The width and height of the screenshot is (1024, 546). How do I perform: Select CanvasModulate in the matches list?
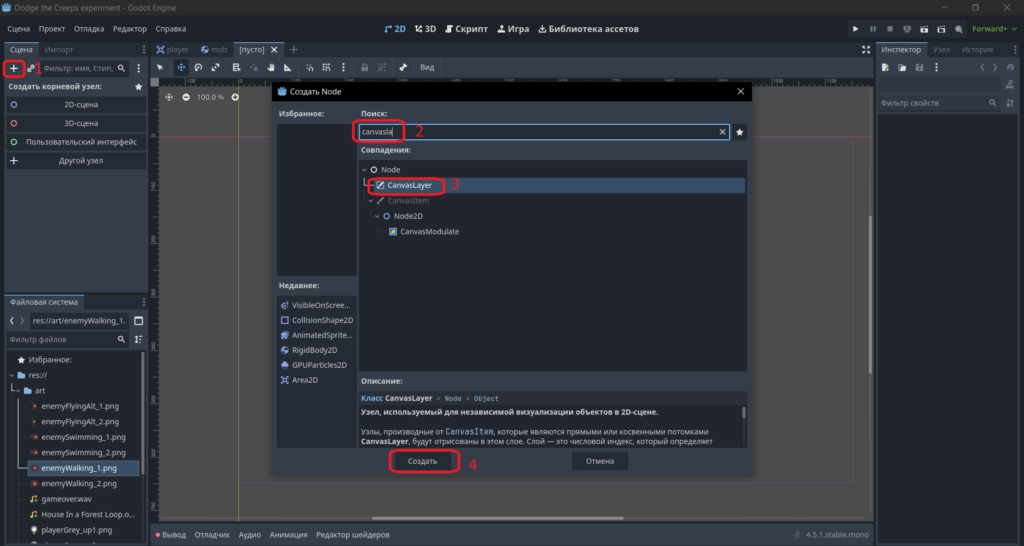click(429, 232)
